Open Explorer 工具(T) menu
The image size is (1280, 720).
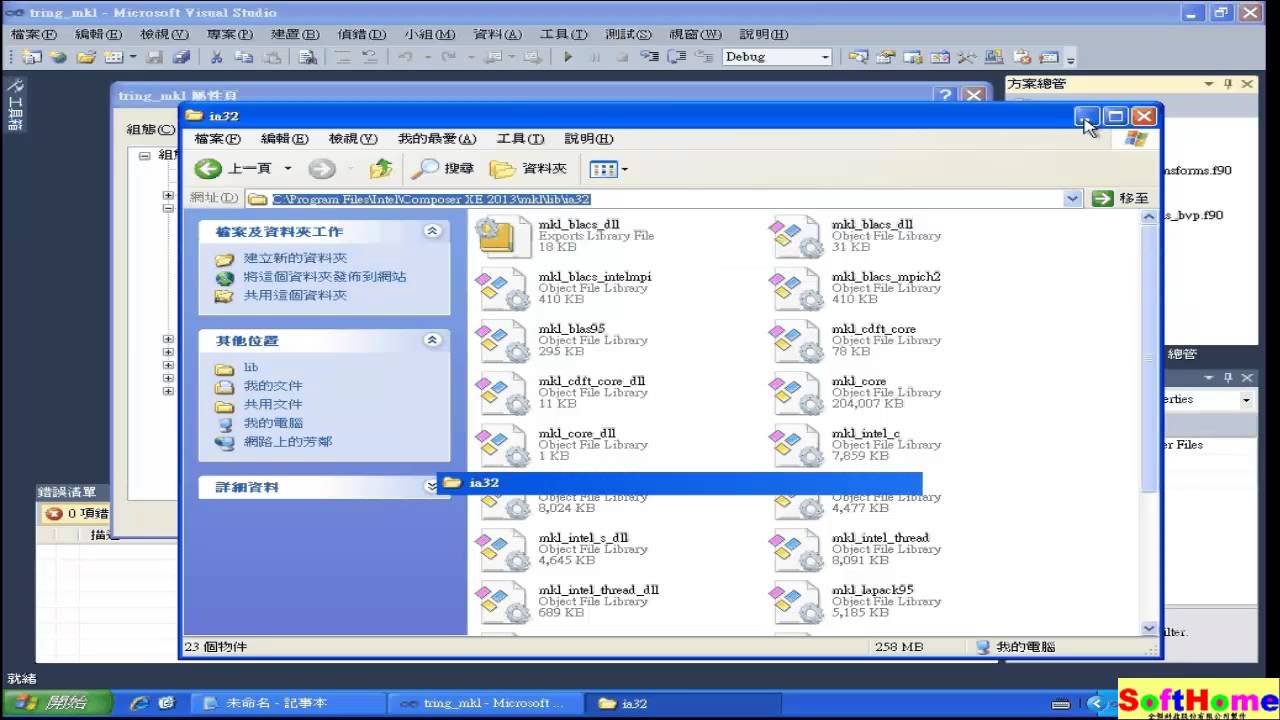coord(520,139)
